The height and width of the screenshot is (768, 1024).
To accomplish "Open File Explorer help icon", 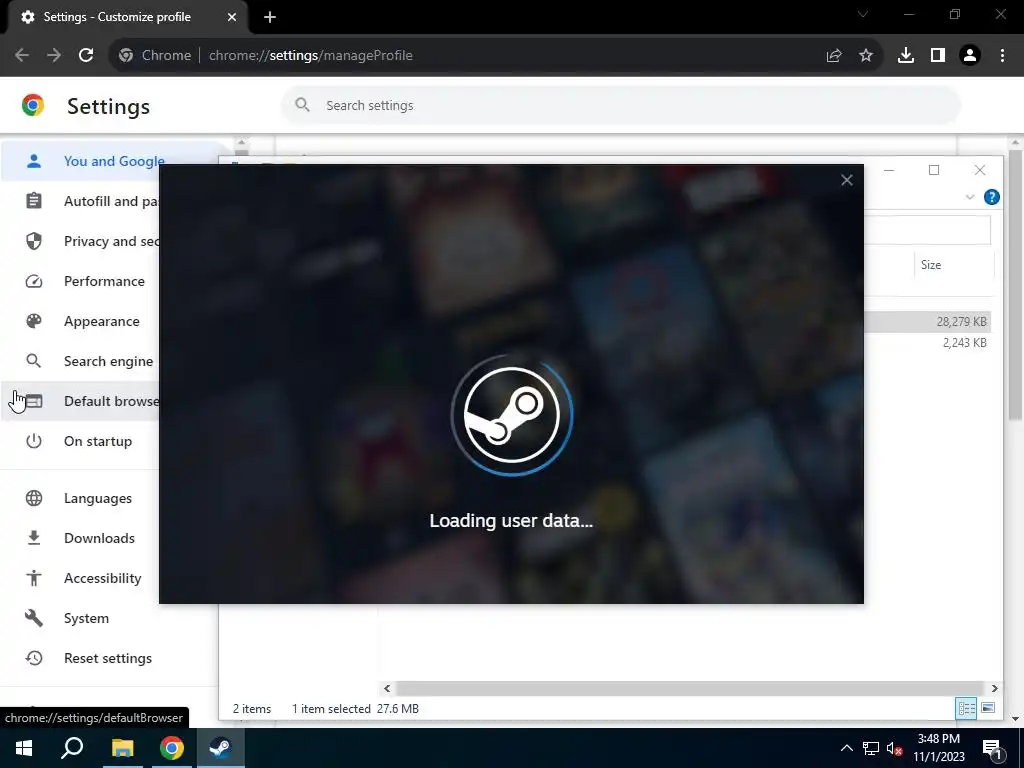I will pyautogui.click(x=991, y=197).
